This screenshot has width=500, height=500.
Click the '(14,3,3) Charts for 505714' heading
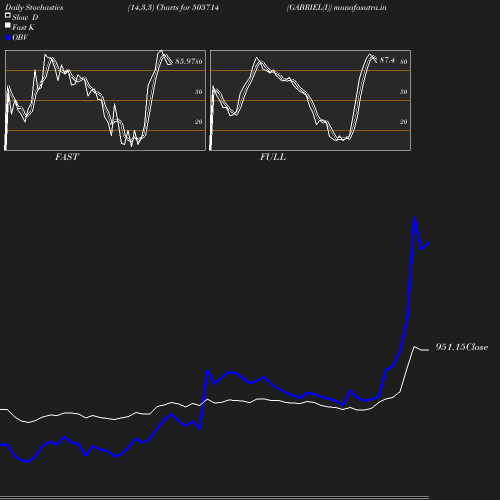pyautogui.click(x=173, y=7)
